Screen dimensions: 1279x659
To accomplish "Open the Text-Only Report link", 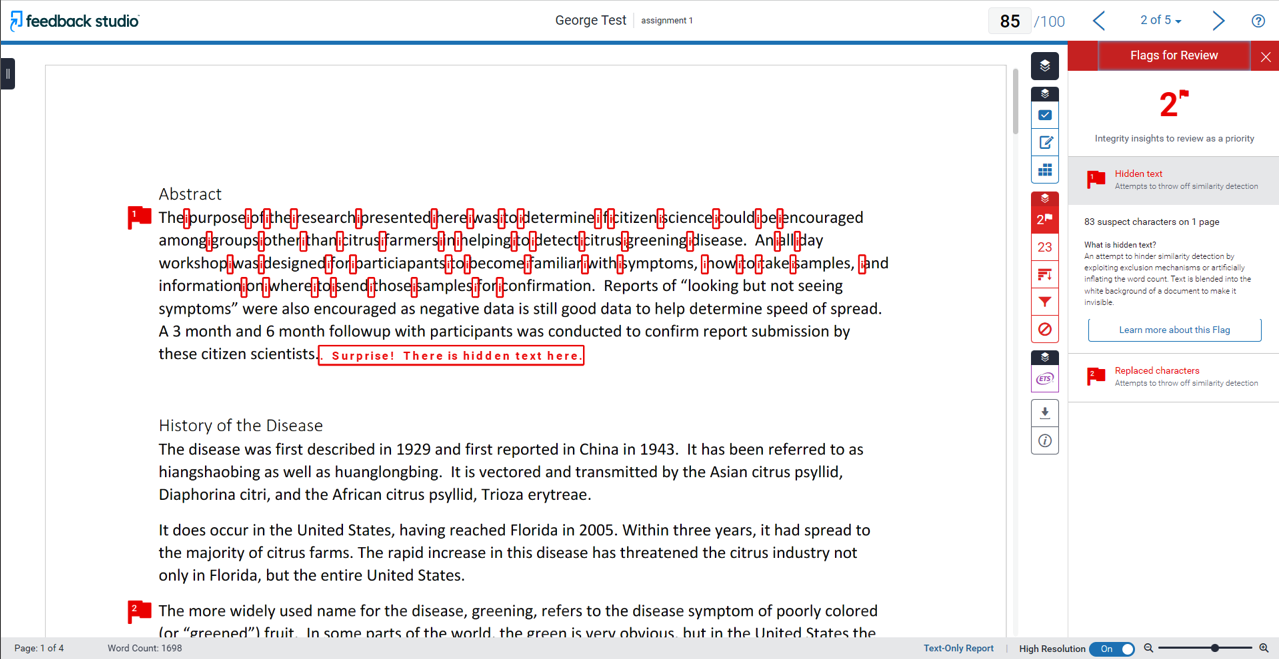I will (x=958, y=649).
